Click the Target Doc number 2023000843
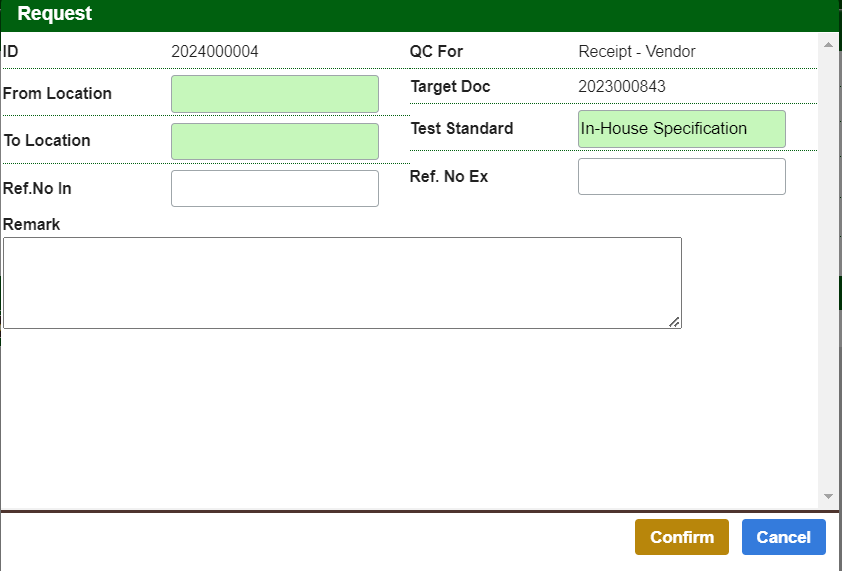 coord(621,87)
